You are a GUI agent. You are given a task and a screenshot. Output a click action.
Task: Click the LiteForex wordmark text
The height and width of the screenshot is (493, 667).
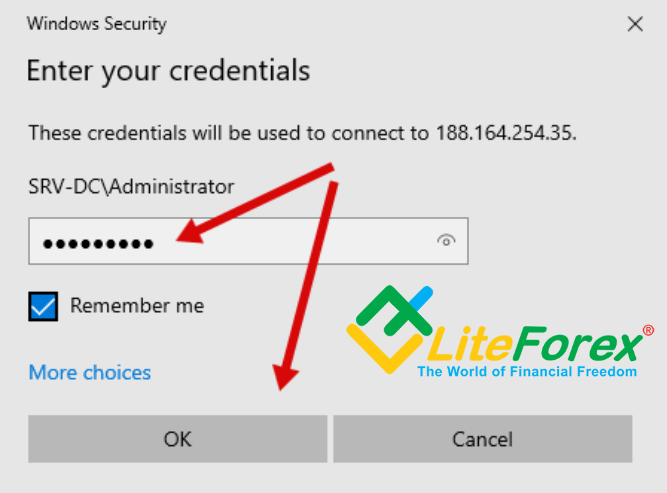[535, 345]
